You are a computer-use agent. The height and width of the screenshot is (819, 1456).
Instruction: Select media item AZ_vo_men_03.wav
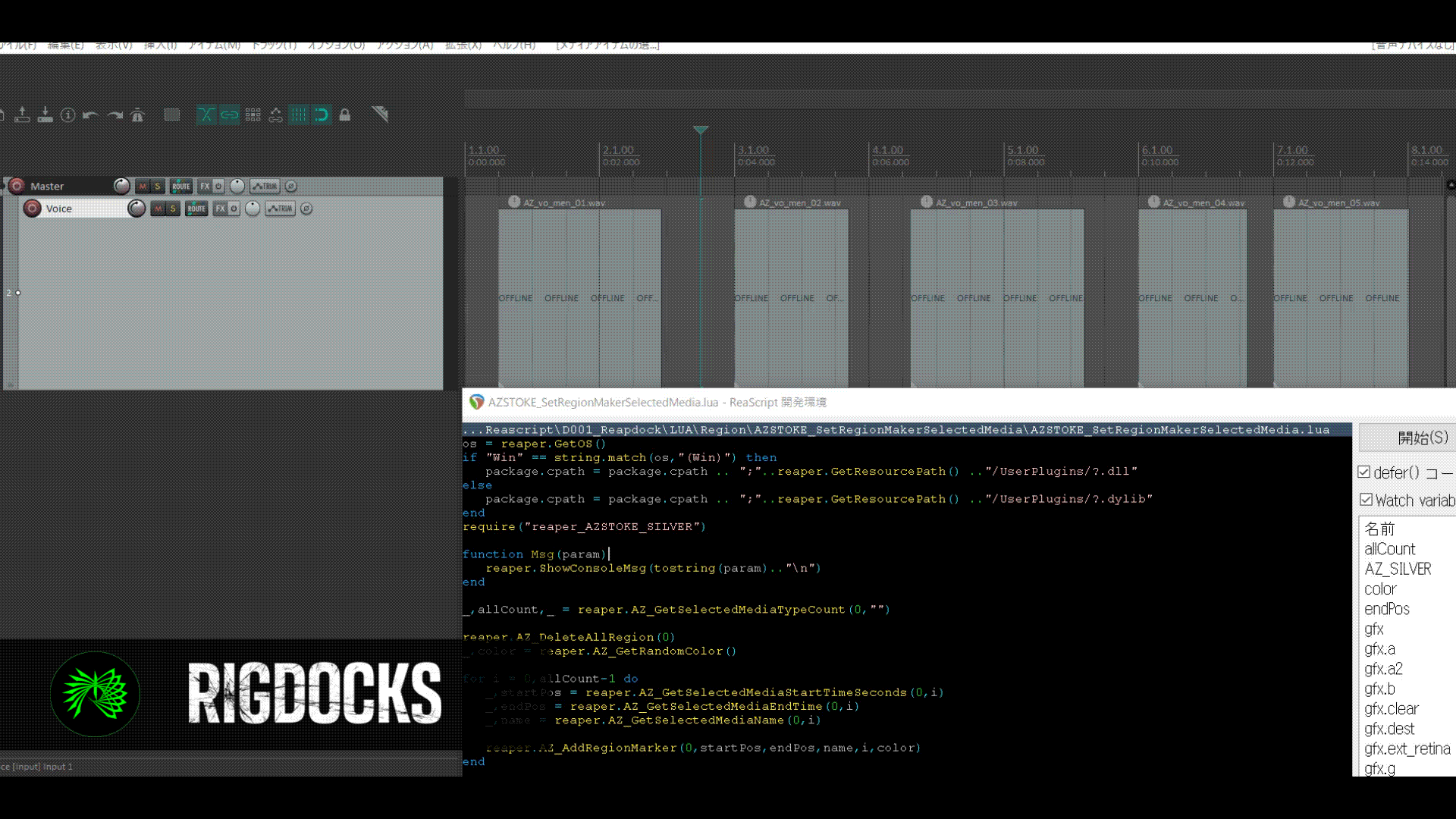[997, 298]
